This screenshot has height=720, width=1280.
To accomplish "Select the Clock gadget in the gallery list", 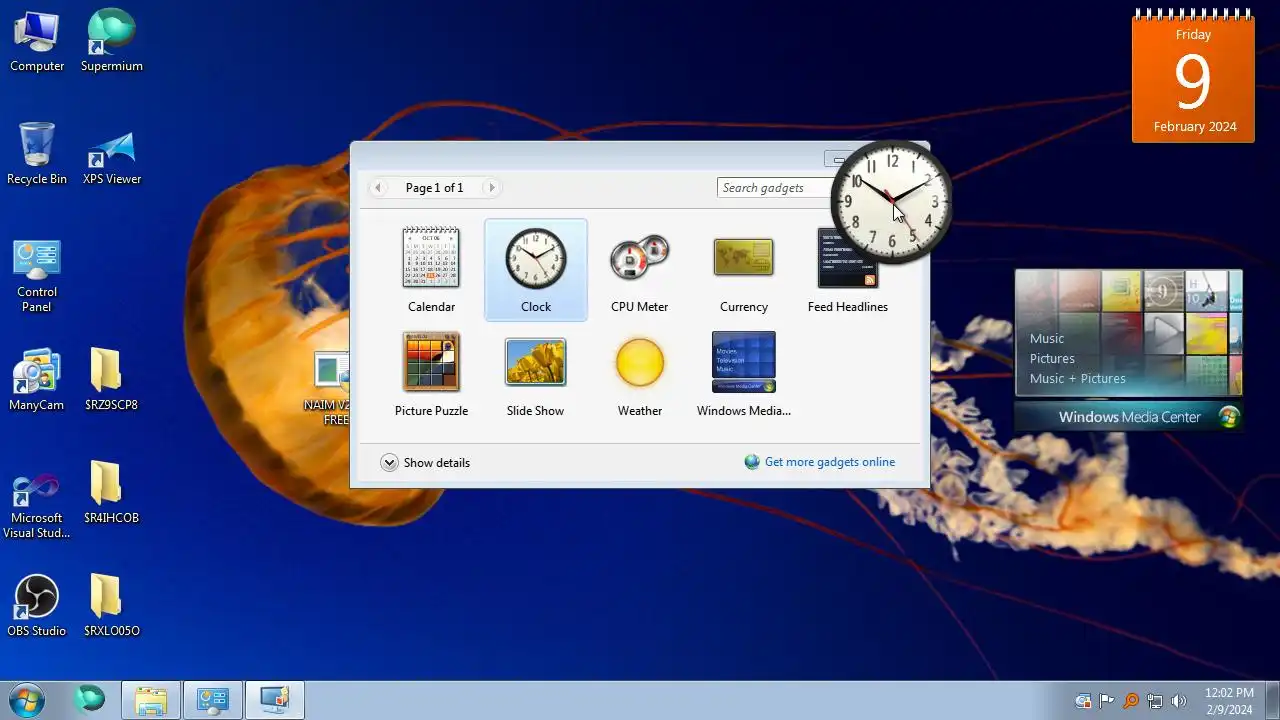I will pyautogui.click(x=536, y=270).
